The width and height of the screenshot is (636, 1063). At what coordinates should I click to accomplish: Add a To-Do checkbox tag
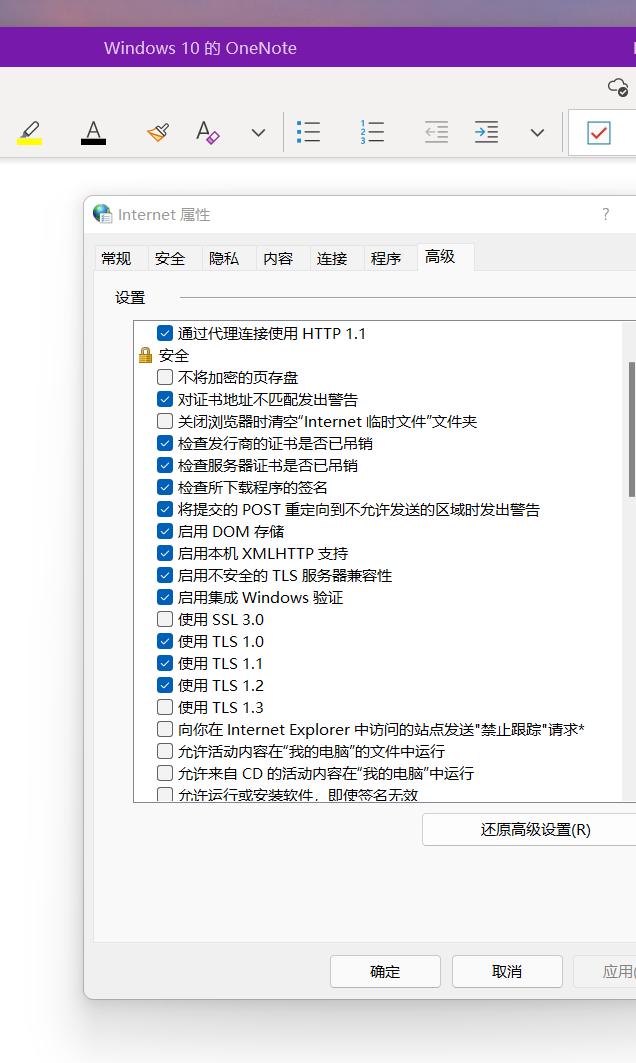pyautogui.click(x=599, y=133)
